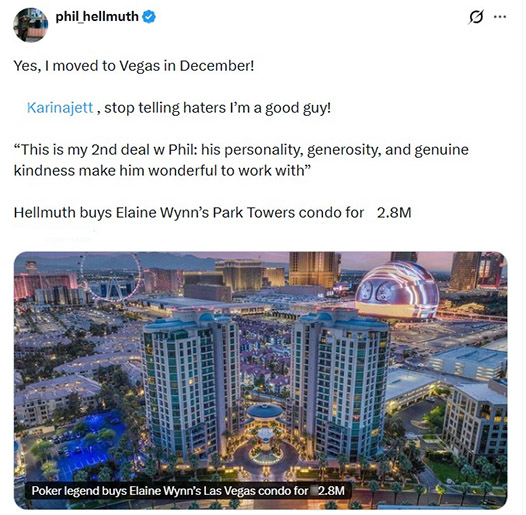Click the 'stop telling haters' sentence
This screenshot has width=526, height=515.
[x=217, y=108]
